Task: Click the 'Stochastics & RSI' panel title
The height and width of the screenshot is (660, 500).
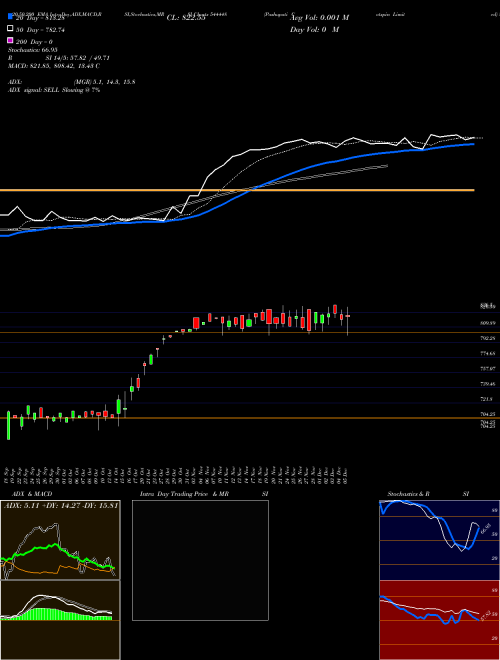Action: 428,494
